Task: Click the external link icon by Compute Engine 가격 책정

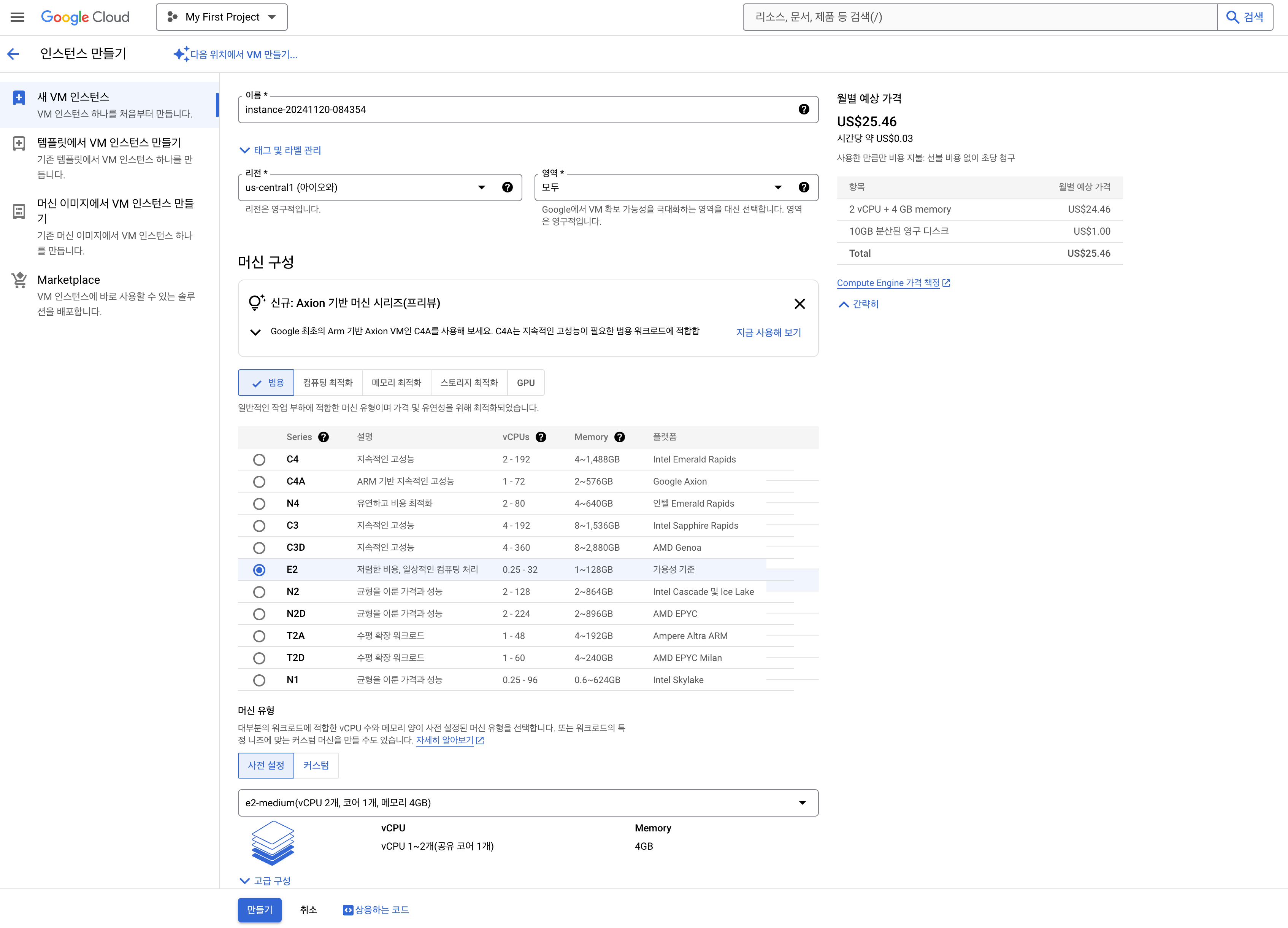Action: pyautogui.click(x=946, y=283)
